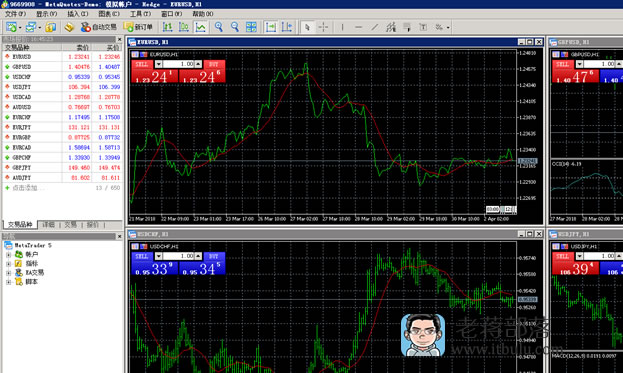Toggle auto scroll chart icon
Screen dimensions: 623x373
[271, 27]
